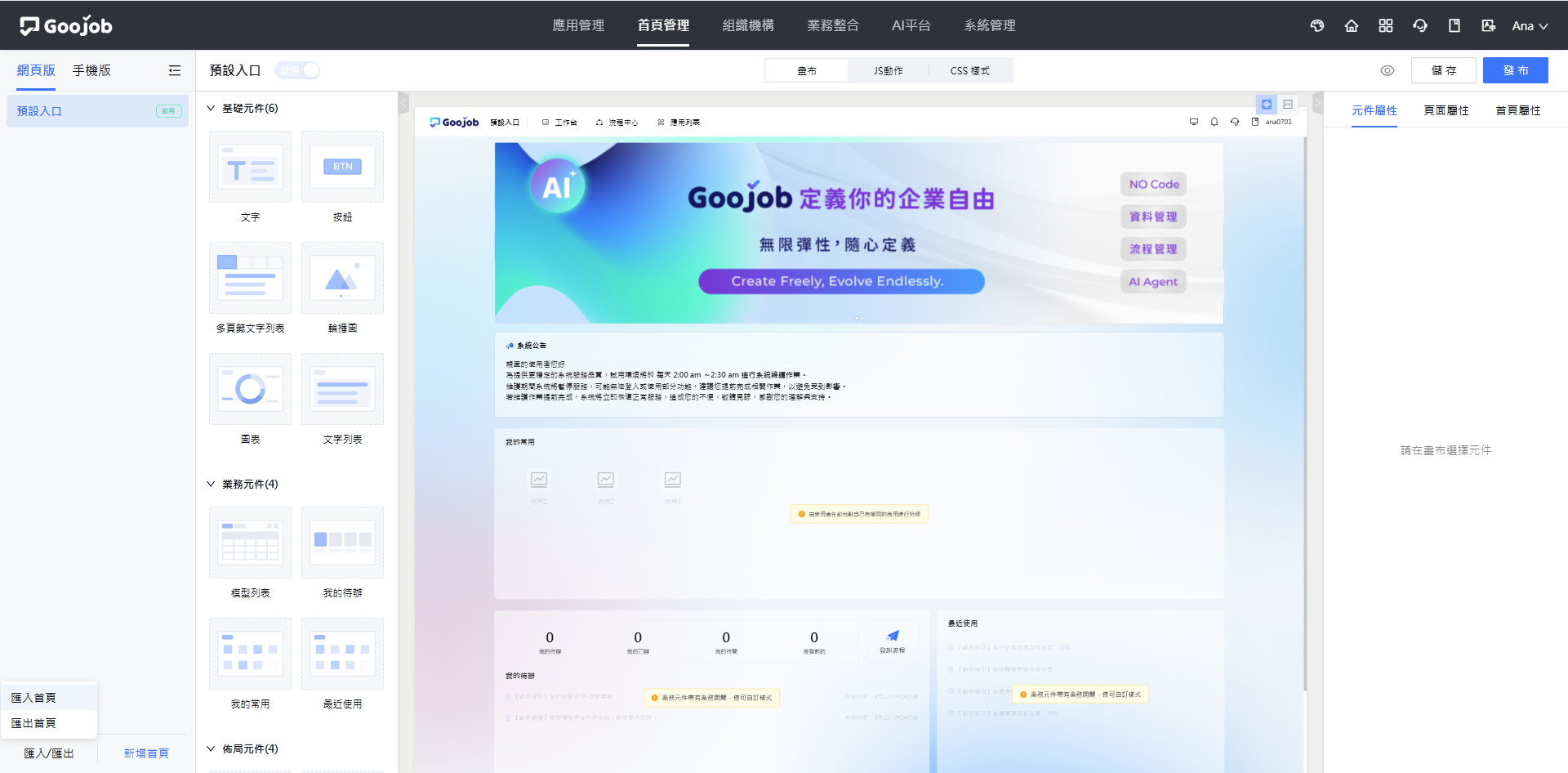Open the apps grid icon in the top bar
This screenshot has width=1568, height=773.
1386,25
